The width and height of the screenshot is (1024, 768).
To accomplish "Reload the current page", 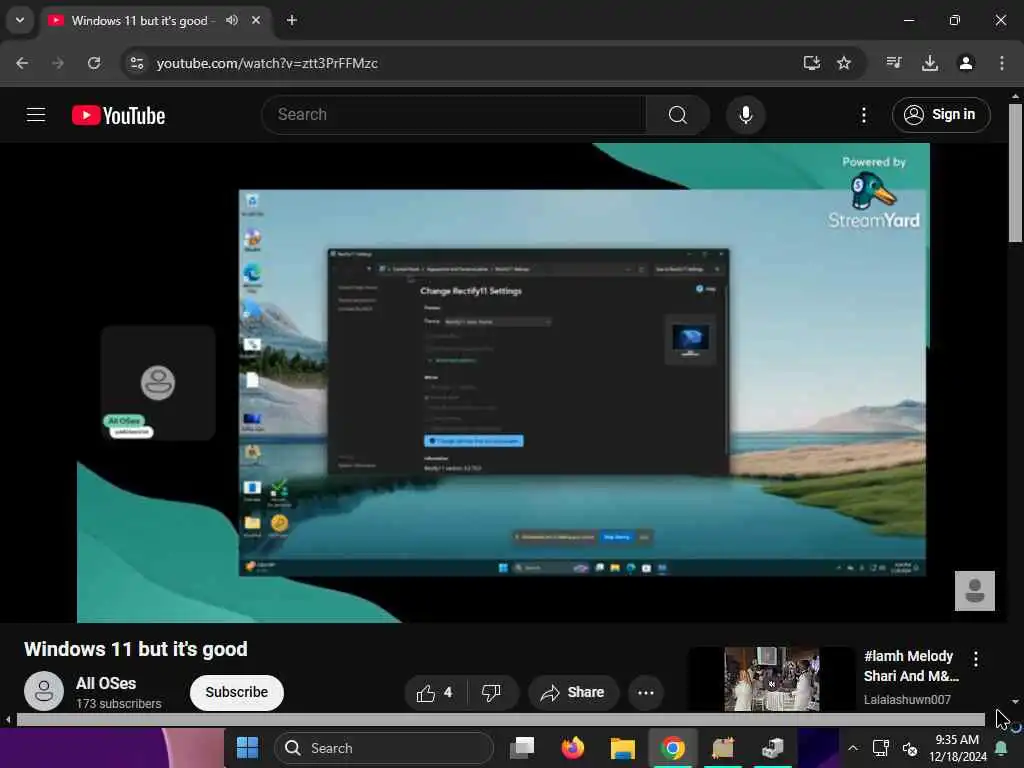I will coord(94,63).
